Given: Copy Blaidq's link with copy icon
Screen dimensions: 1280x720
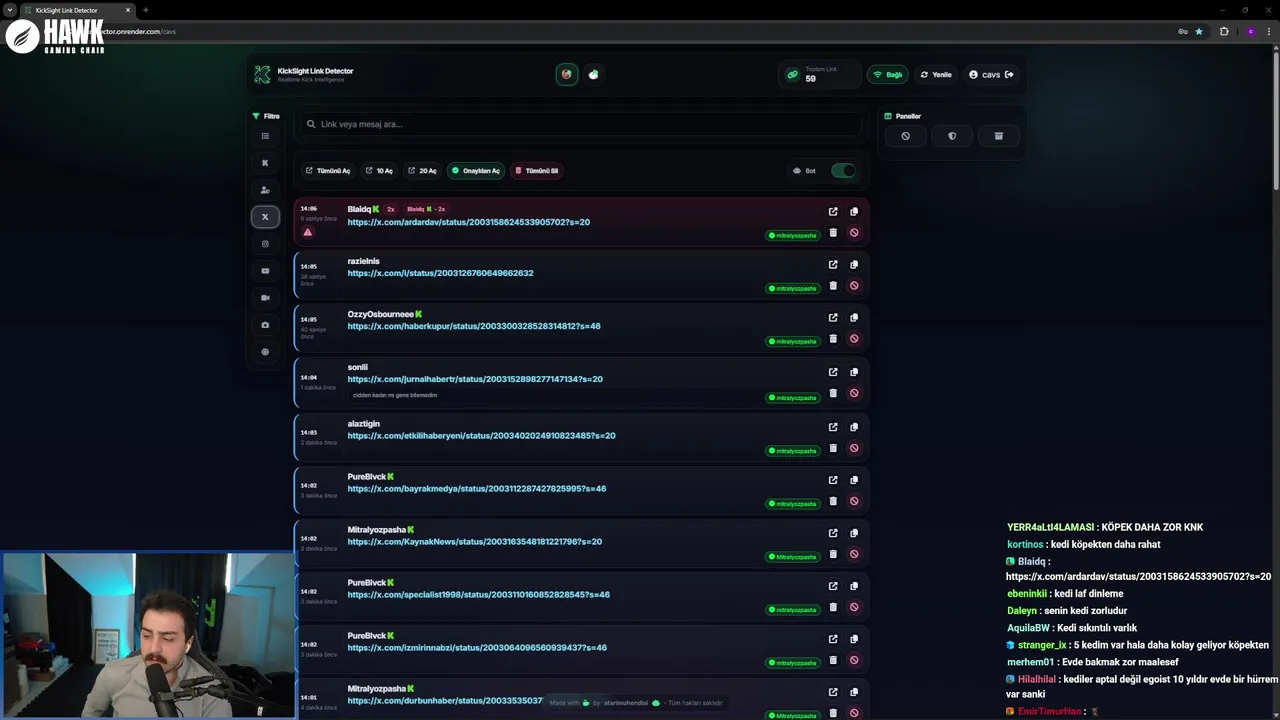Looking at the screenshot, I should coord(854,212).
